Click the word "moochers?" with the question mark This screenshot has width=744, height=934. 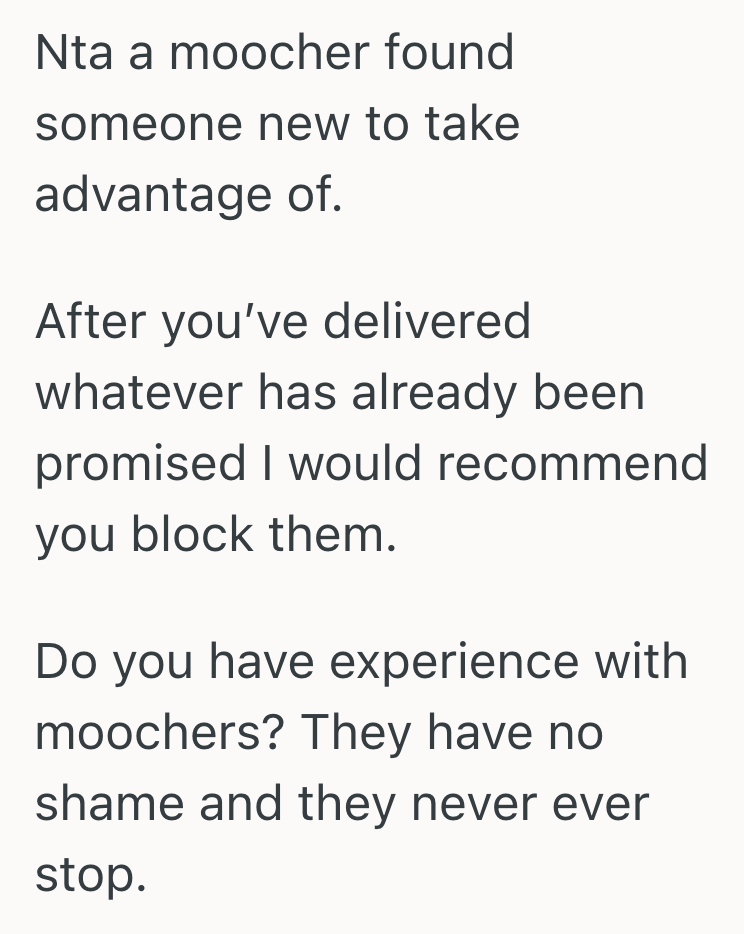point(160,733)
